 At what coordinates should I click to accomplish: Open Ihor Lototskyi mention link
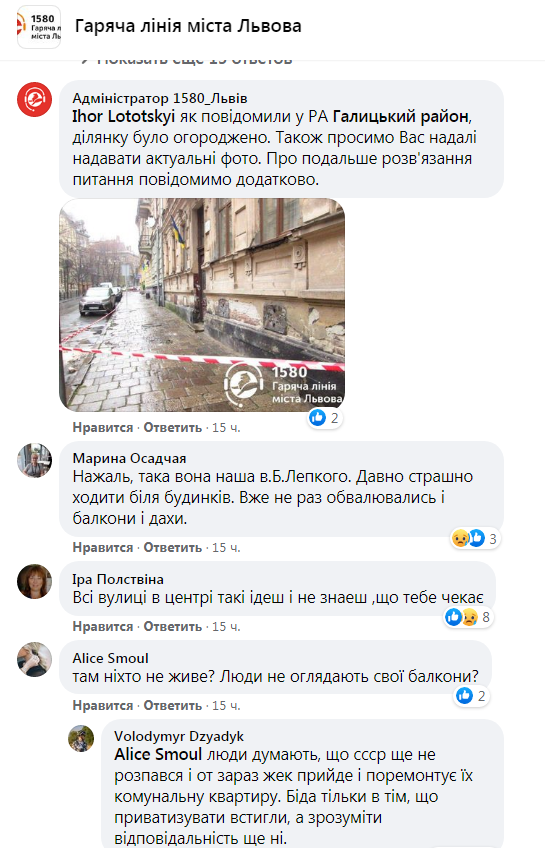click(124, 116)
